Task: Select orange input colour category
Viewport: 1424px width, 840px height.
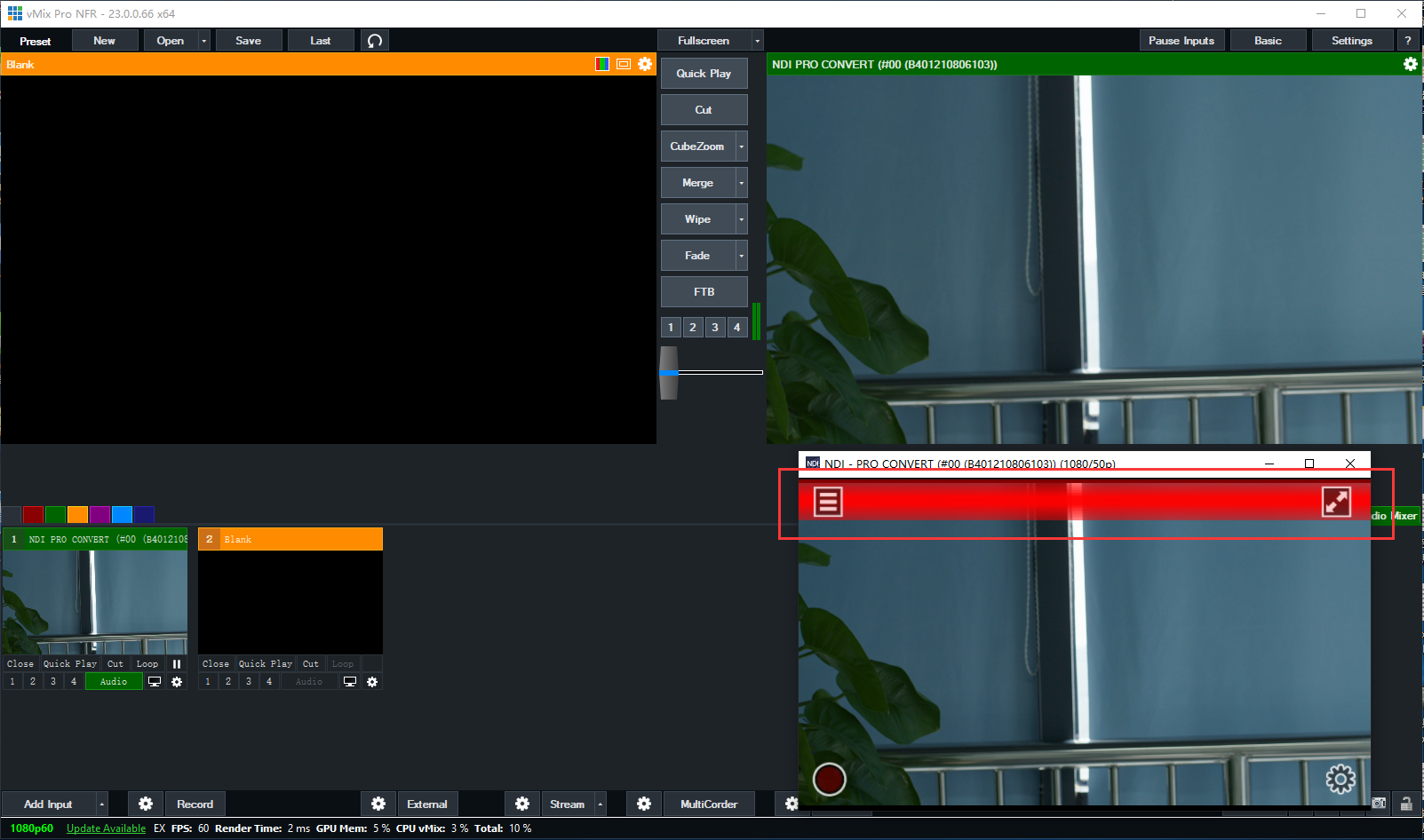Action: tap(78, 514)
